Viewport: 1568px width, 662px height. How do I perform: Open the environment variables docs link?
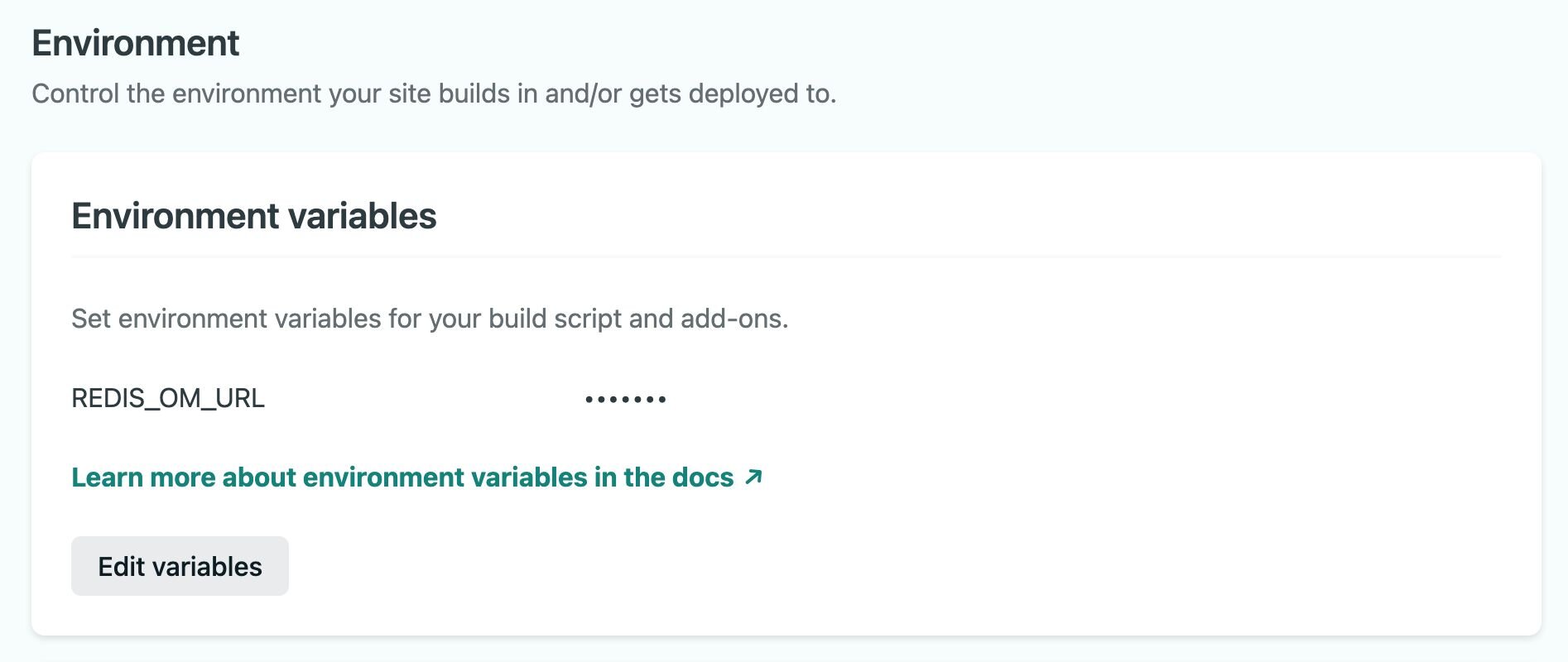pos(402,477)
